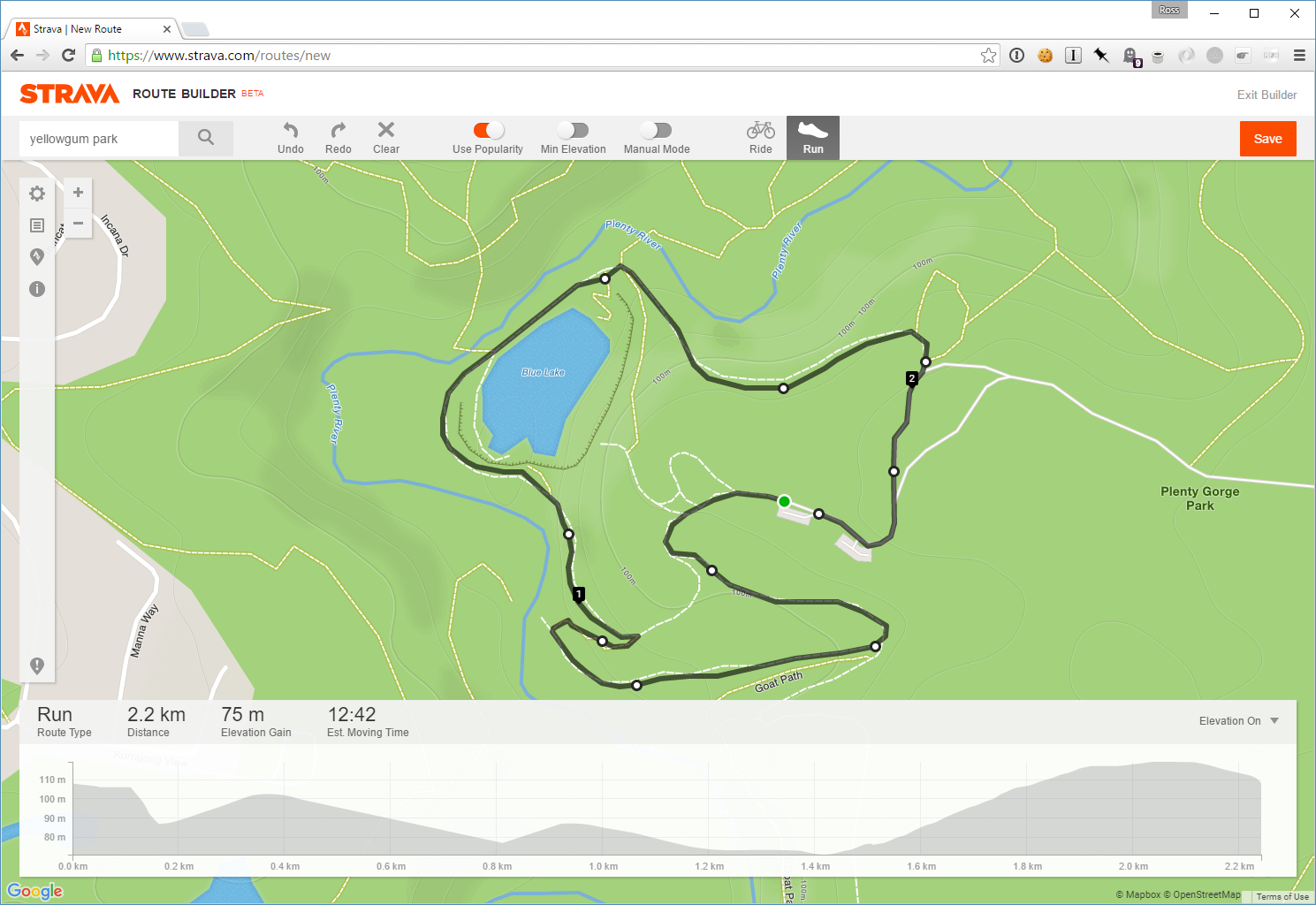Open Chrome's menu button

1299,55
